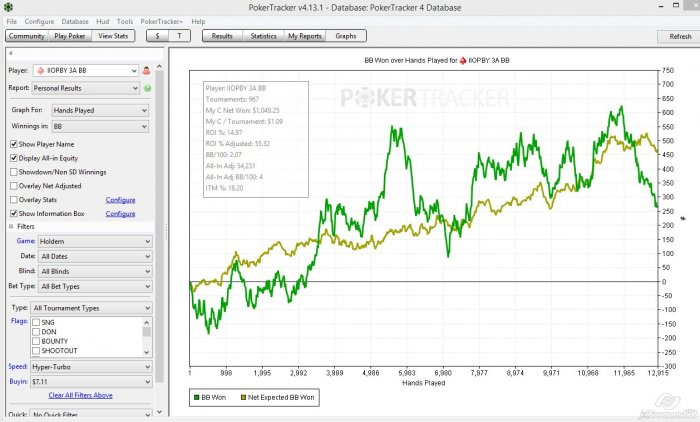Switch to the Results tab
The image size is (700, 422).
click(222, 36)
